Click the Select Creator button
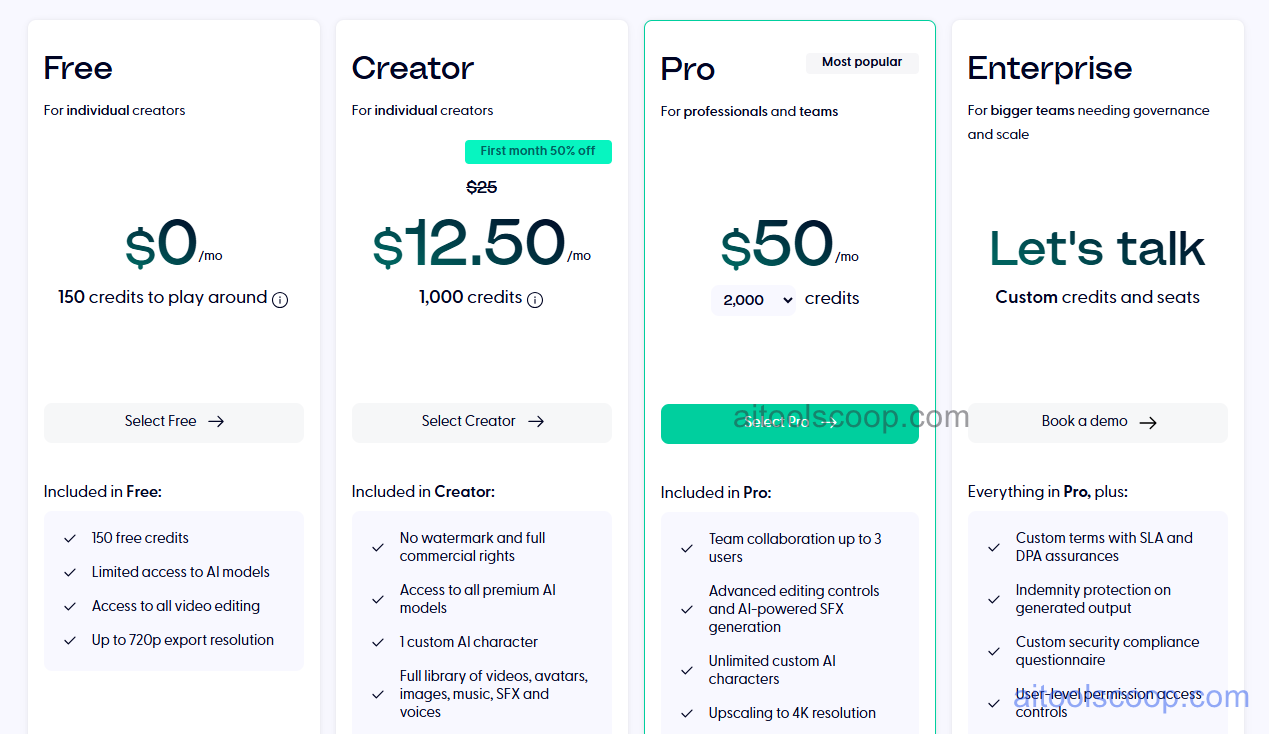The image size is (1269, 734). point(481,422)
